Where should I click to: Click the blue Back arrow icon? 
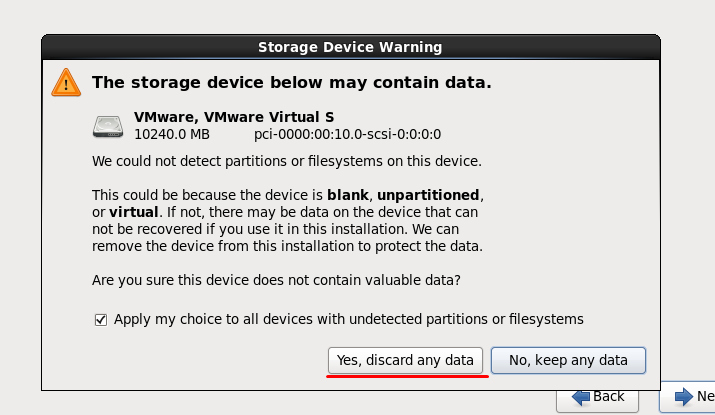coord(581,396)
